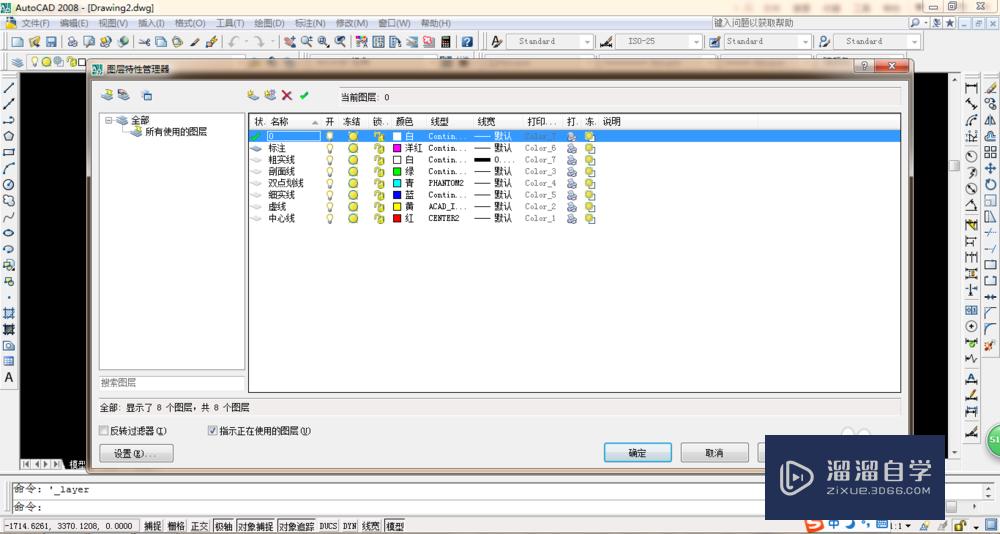Screen dimensions: 1000x534
Task: Click the Set Current green checkmark icon
Action: click(304, 96)
